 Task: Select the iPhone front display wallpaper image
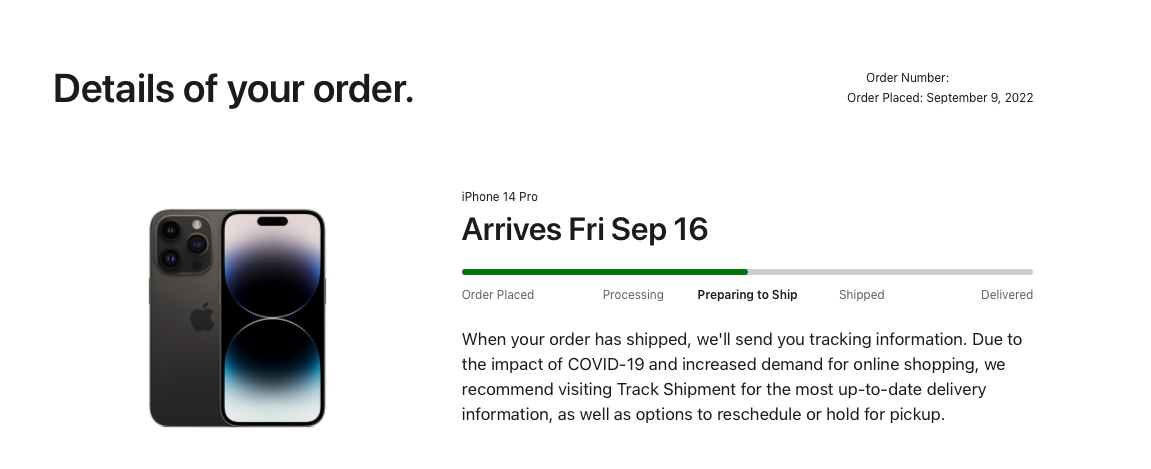pos(272,318)
